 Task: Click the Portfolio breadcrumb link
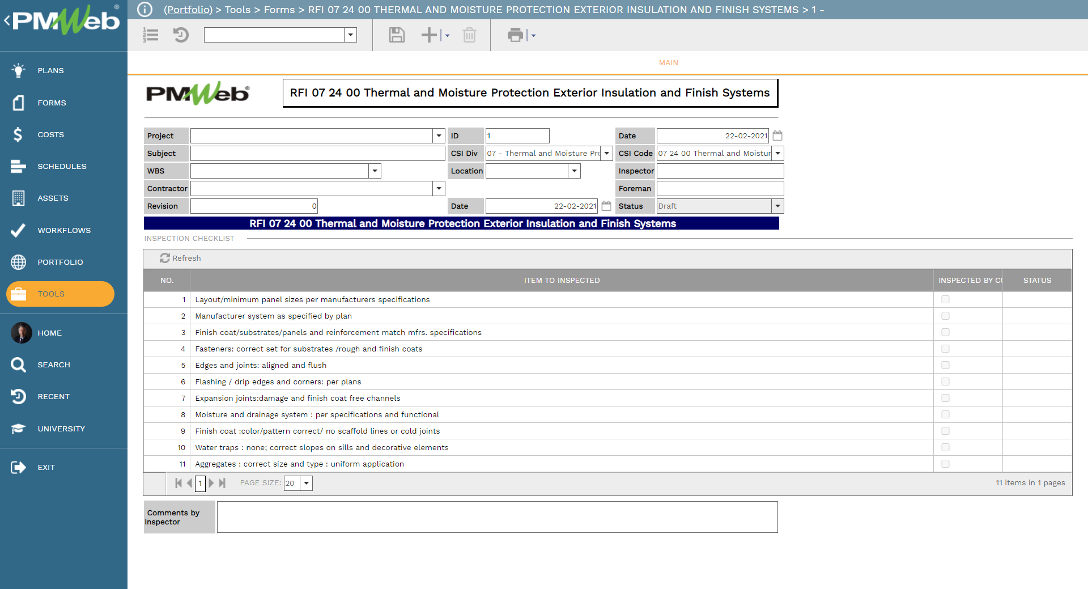point(188,9)
